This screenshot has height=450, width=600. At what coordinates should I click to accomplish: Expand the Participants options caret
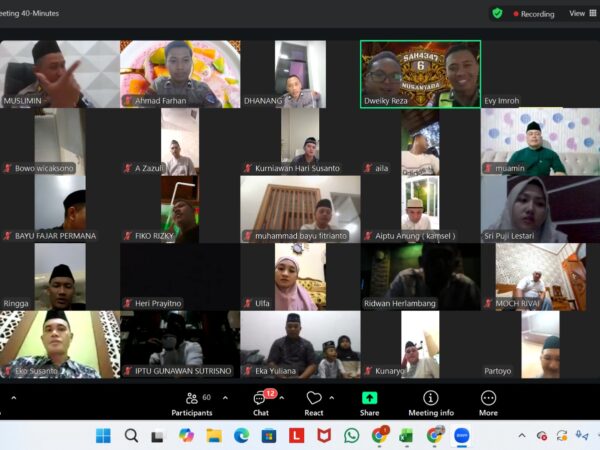tap(224, 397)
